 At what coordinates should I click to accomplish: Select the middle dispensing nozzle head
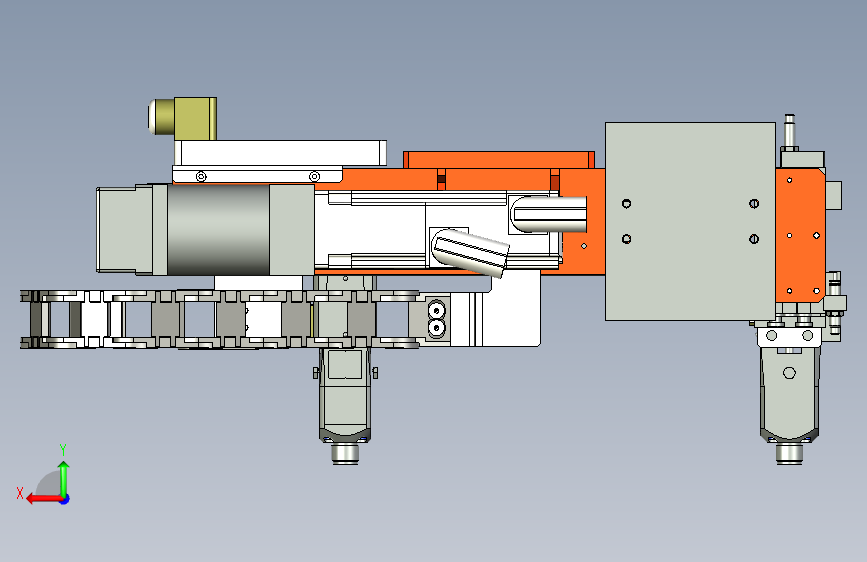coord(345,404)
